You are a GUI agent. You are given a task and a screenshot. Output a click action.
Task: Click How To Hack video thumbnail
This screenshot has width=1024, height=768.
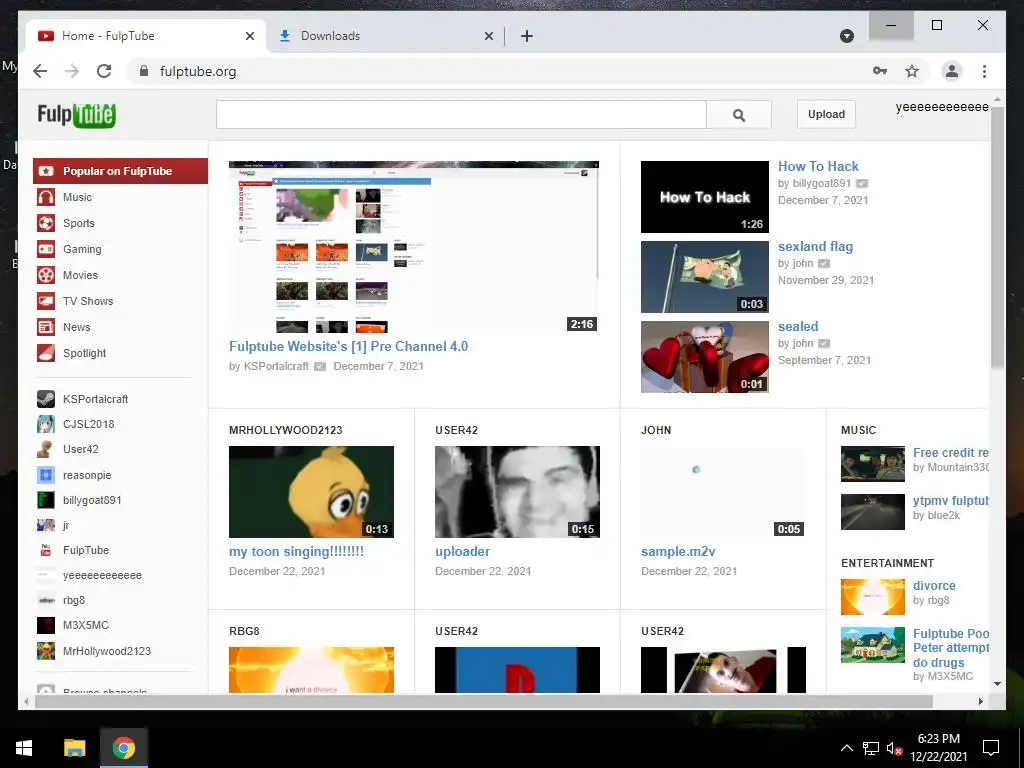705,197
